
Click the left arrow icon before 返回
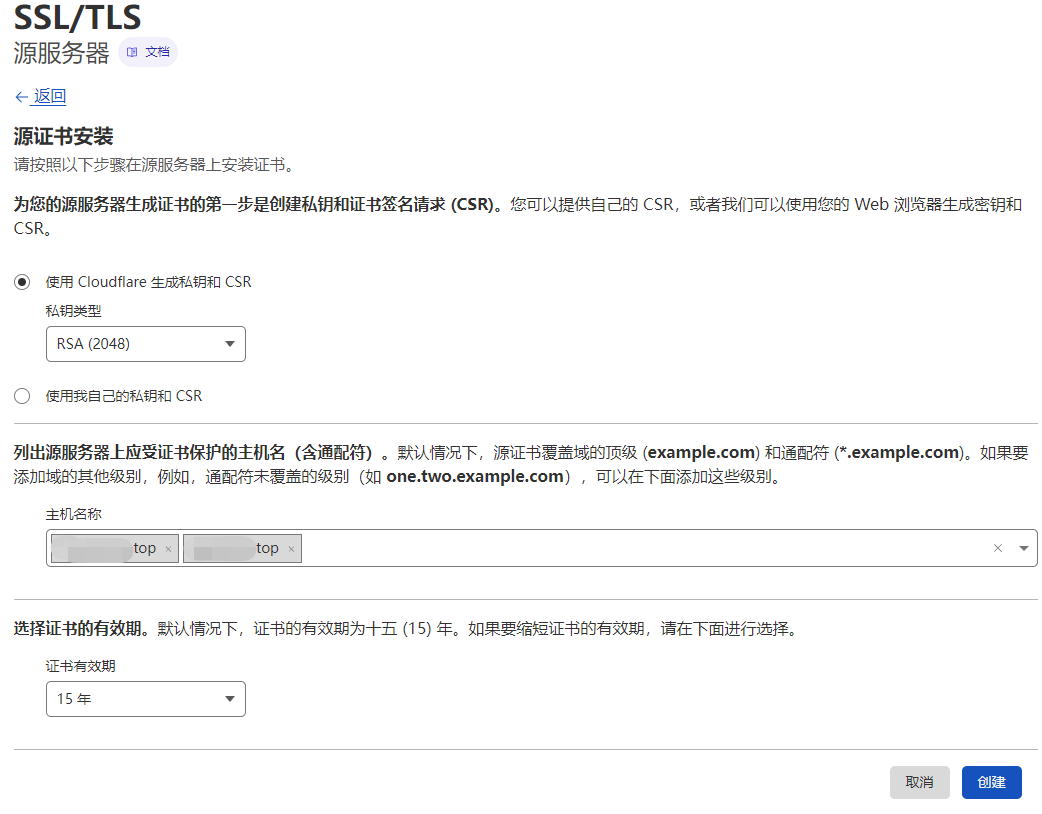(21, 97)
